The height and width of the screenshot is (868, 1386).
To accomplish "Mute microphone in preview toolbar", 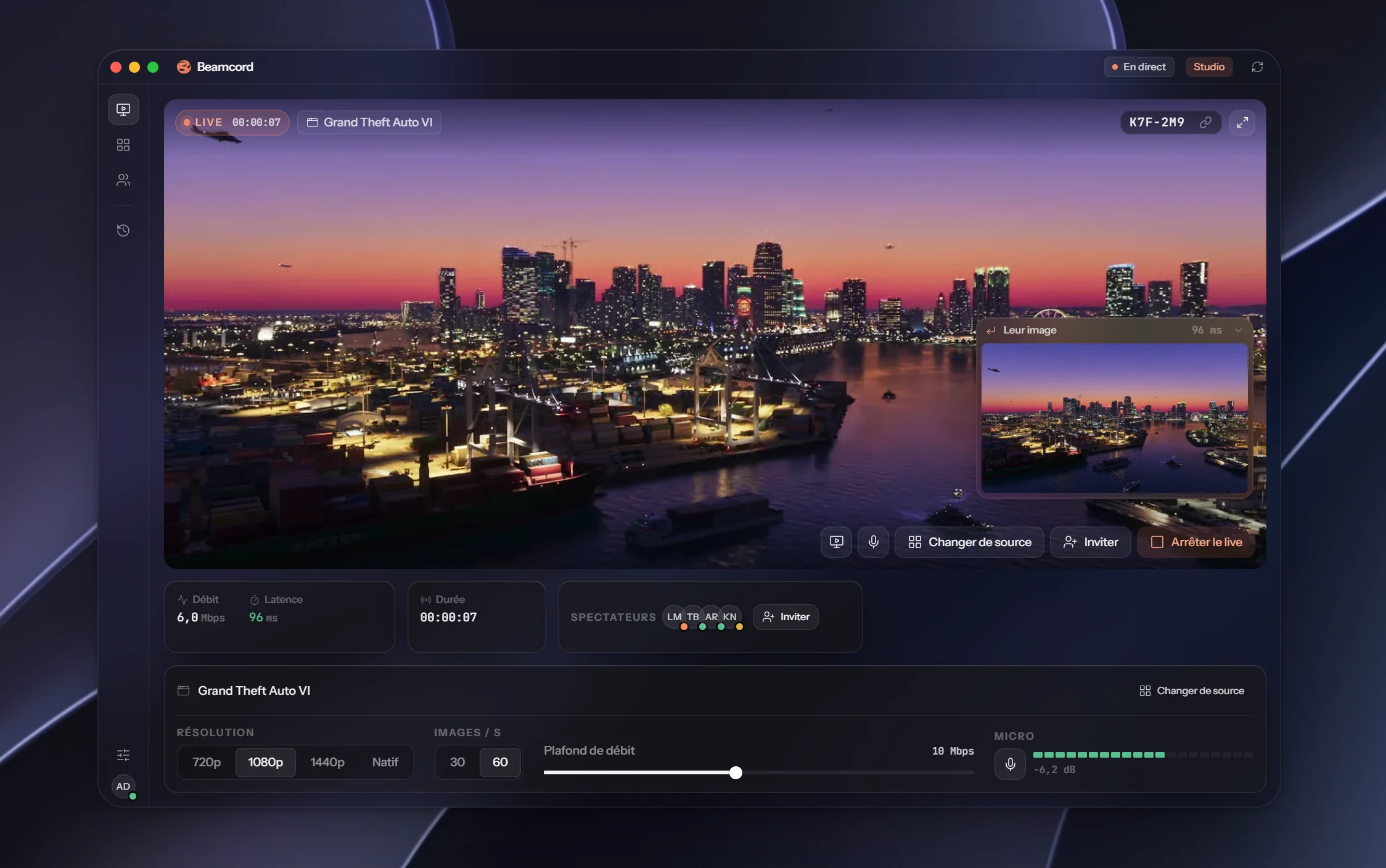I will 874,542.
